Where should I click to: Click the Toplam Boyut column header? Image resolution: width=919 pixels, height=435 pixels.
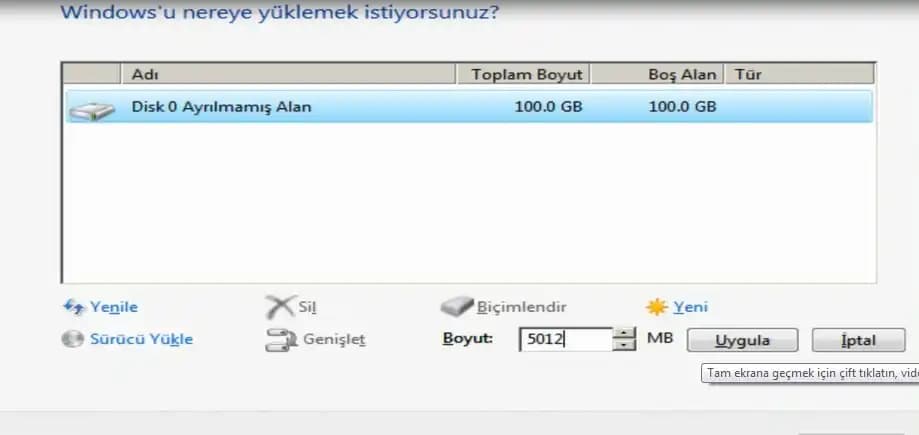pyautogui.click(x=523, y=74)
